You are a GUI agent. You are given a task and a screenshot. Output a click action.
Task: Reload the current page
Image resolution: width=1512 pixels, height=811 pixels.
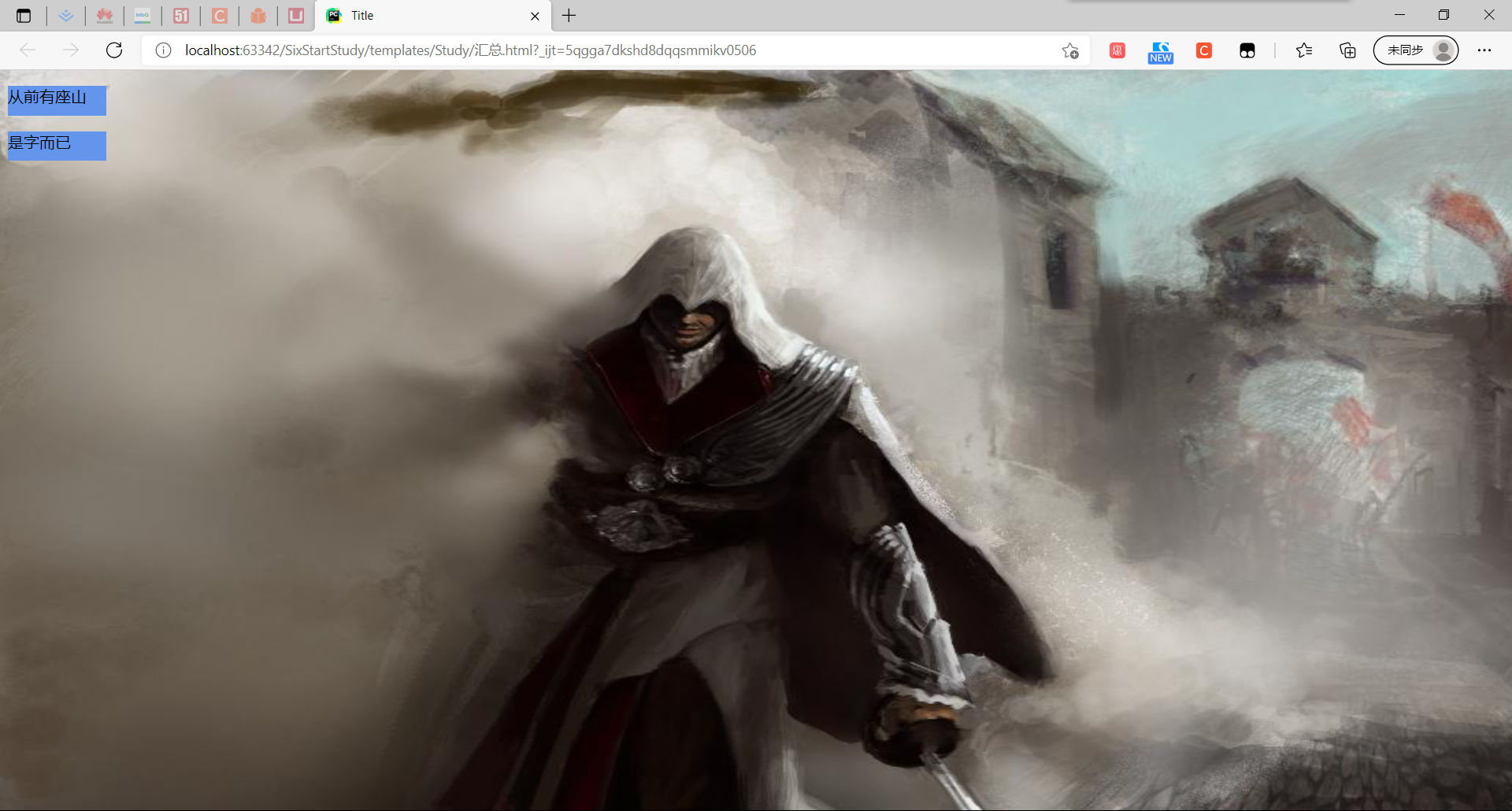[x=114, y=50]
